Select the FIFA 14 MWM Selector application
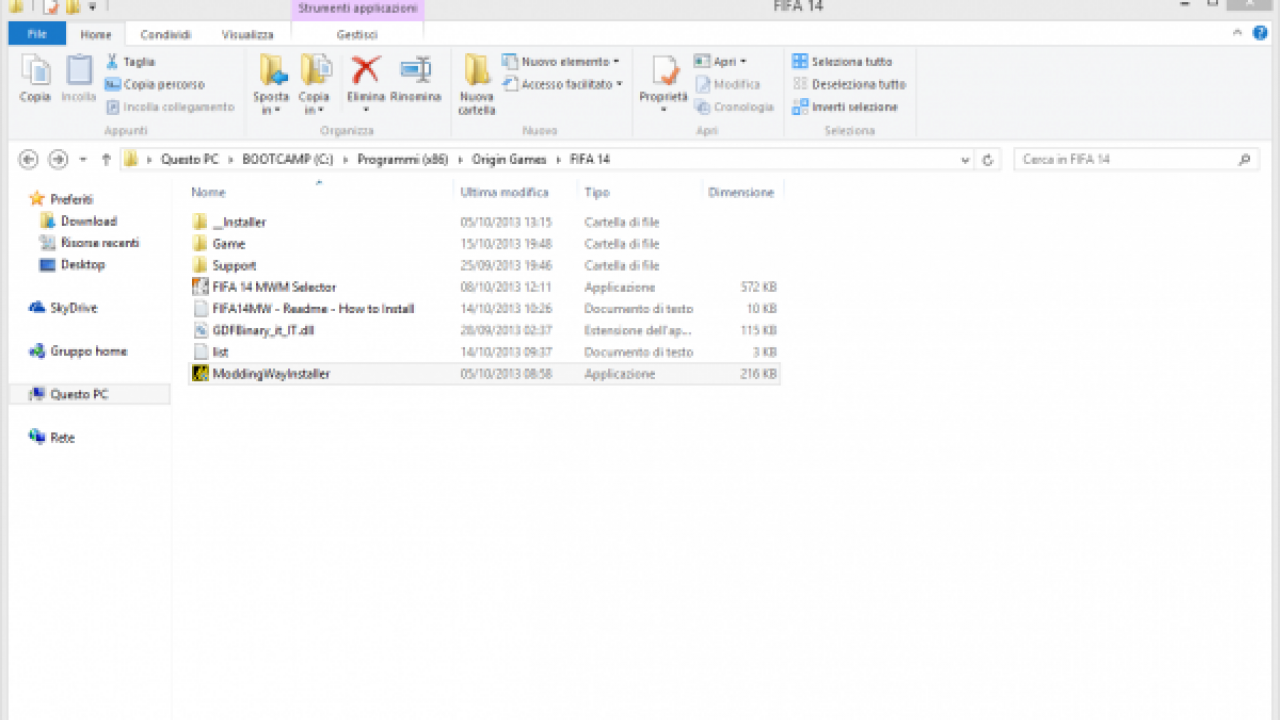1280x720 pixels. 484,287
